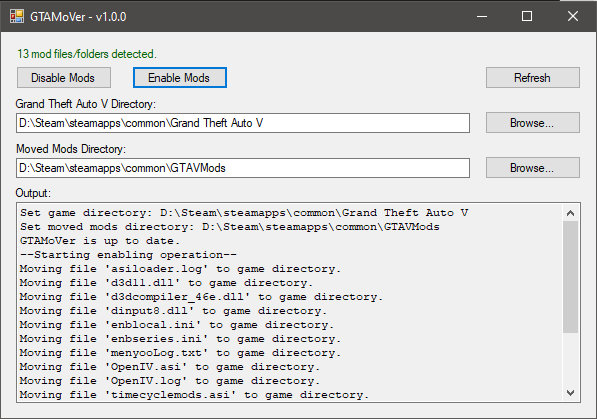Close the GTAMoVer window

573,16
